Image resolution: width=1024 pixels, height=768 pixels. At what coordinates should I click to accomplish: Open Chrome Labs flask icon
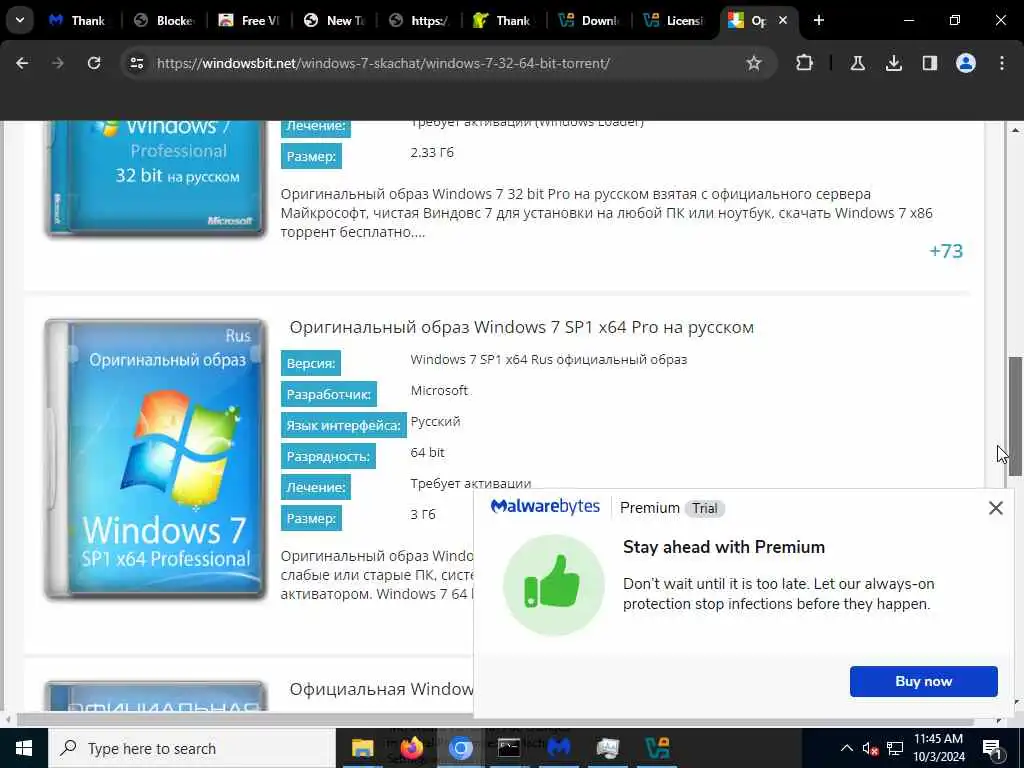[857, 63]
